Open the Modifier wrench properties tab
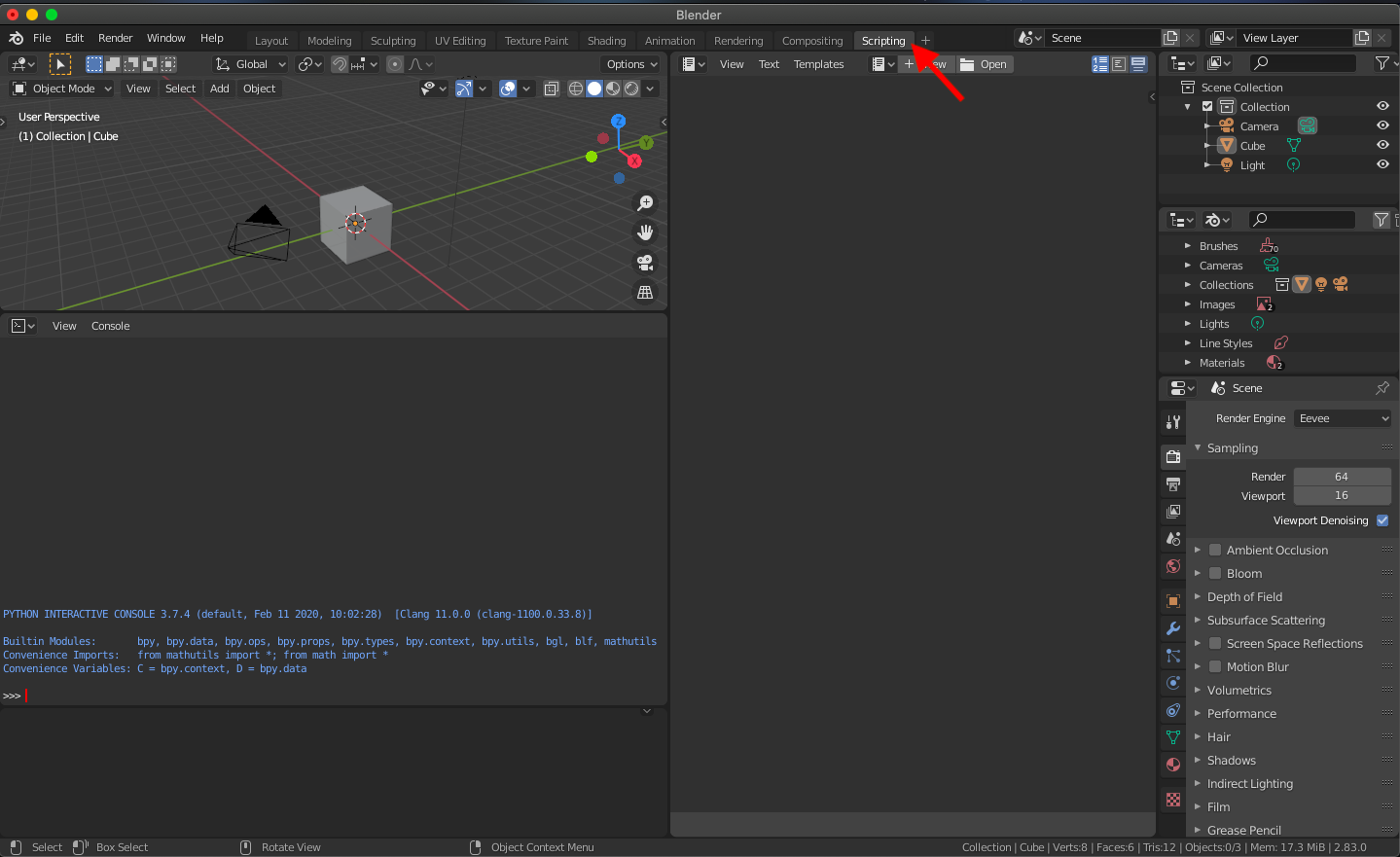This screenshot has width=1400, height=857. (x=1173, y=628)
